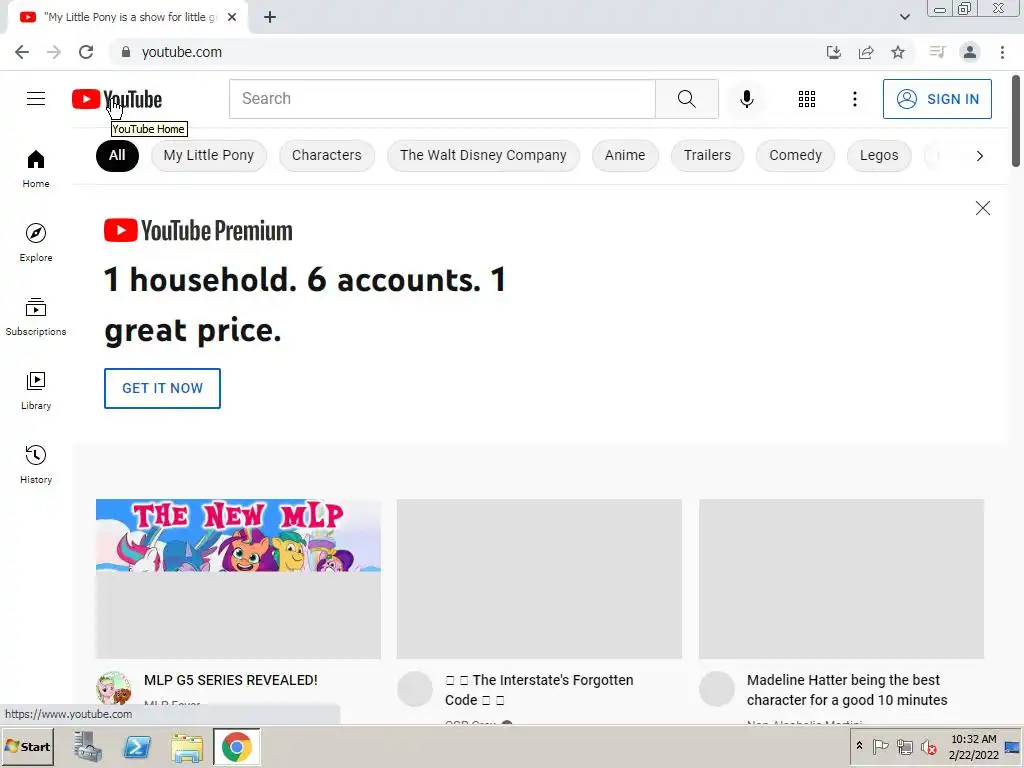1024x768 pixels.
Task: Go back in Chrome
Action: (22, 52)
